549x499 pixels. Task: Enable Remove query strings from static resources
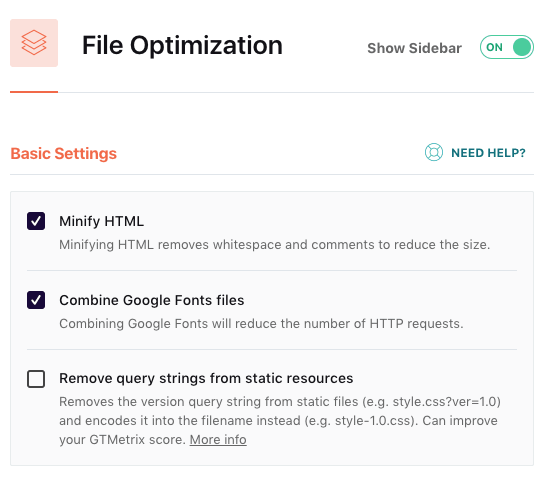36,379
